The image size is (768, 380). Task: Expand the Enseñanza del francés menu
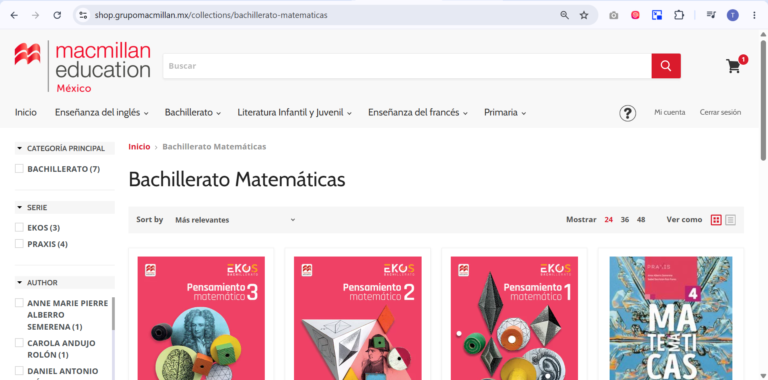[418, 113]
